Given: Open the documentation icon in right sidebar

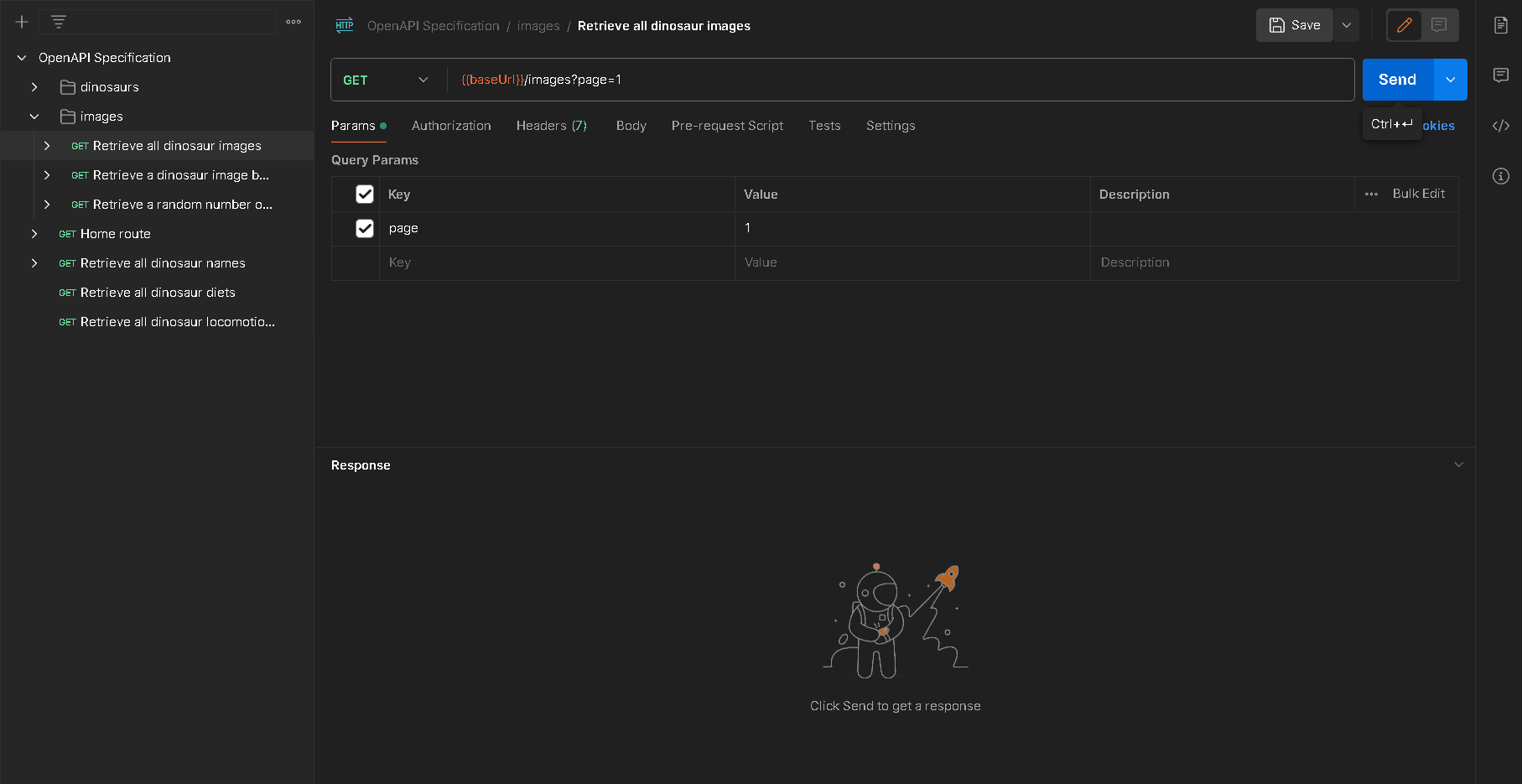Looking at the screenshot, I should click(x=1501, y=25).
